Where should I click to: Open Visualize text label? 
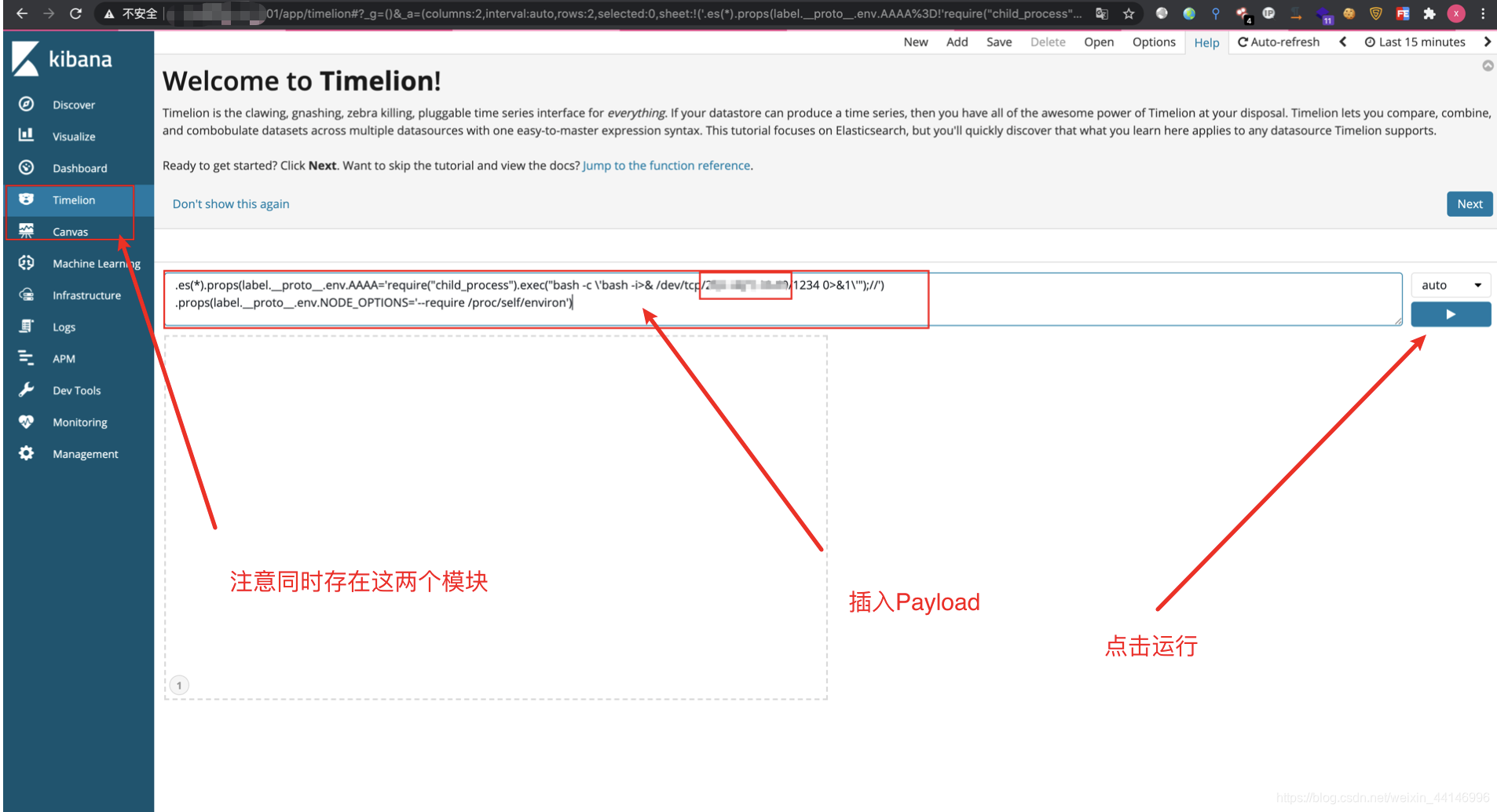[74, 136]
